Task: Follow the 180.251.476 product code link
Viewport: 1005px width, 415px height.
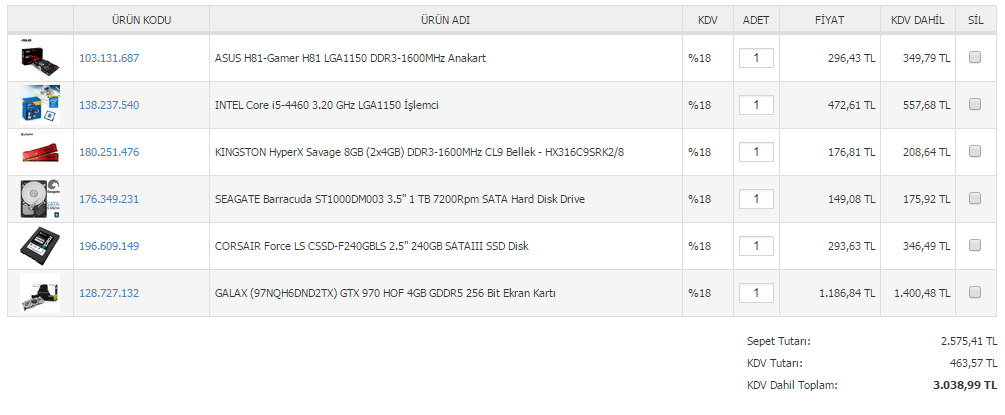Action: tap(109, 152)
